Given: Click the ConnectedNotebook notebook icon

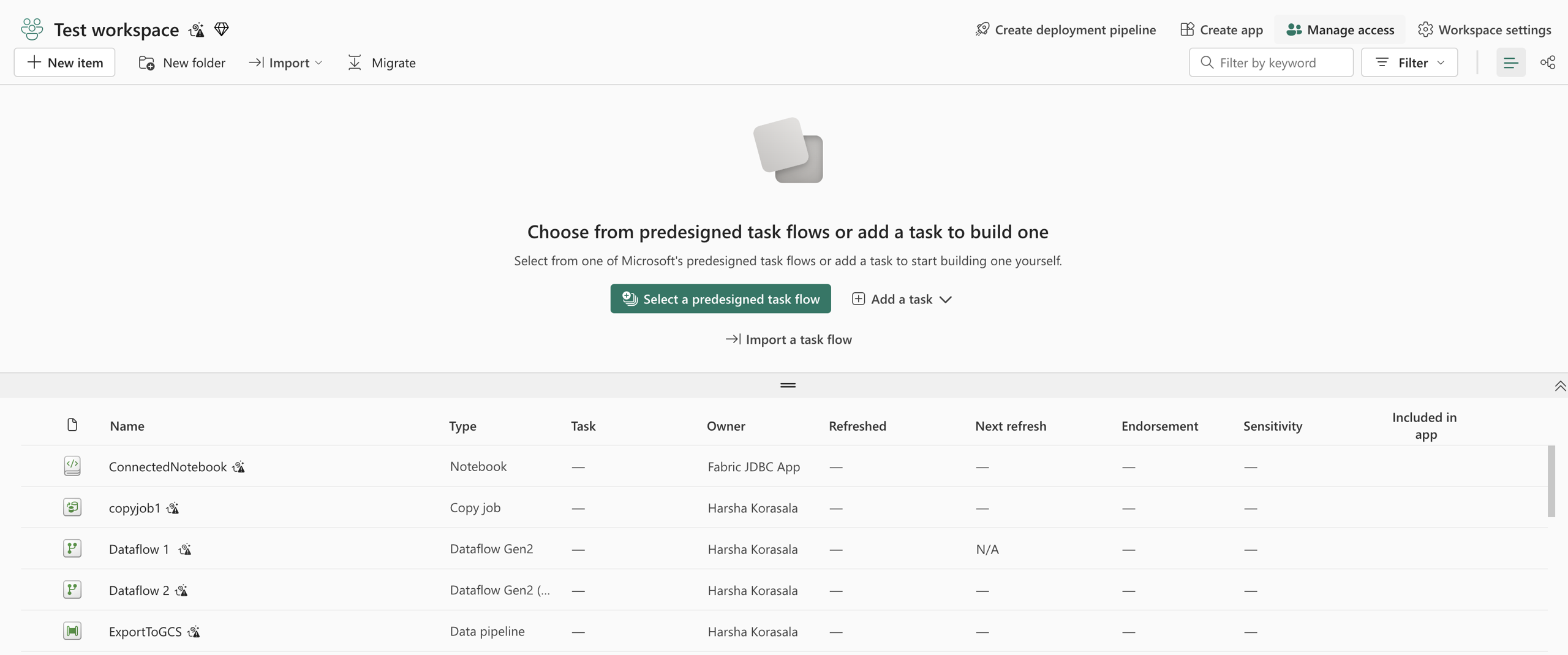Looking at the screenshot, I should [x=72, y=466].
